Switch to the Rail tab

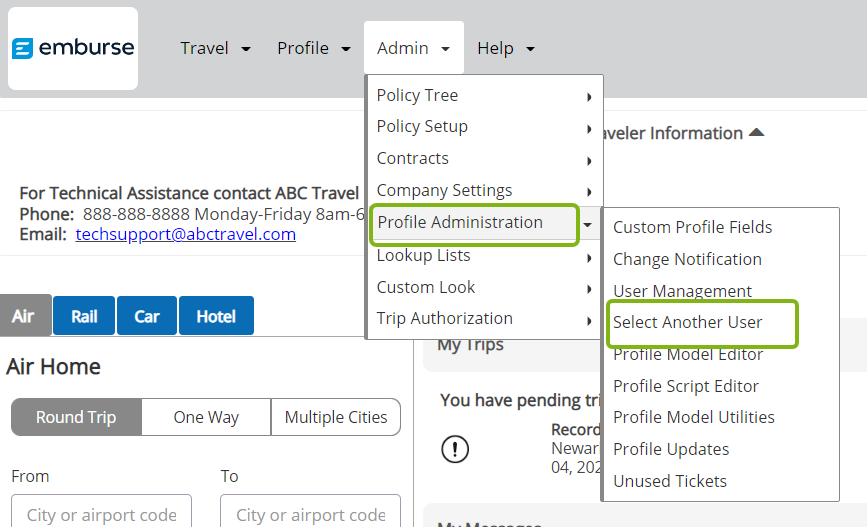(x=84, y=316)
